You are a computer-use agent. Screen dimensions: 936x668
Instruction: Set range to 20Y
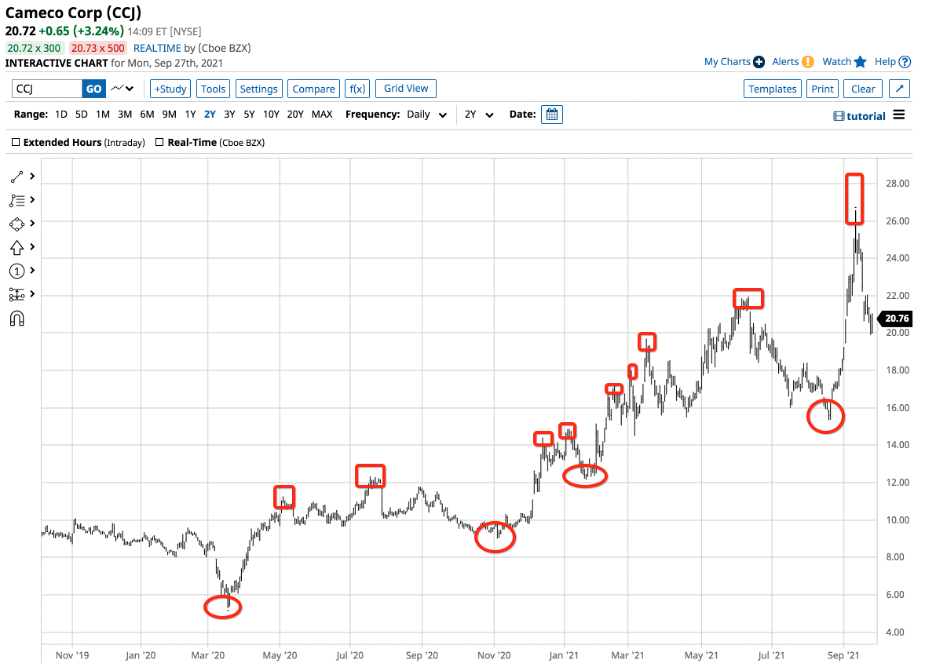click(x=295, y=114)
